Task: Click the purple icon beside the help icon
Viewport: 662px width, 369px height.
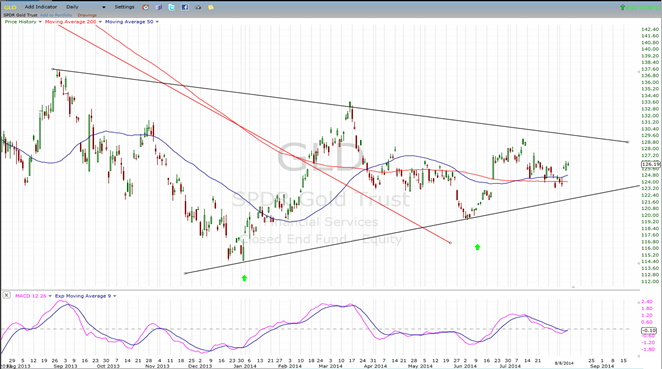Action: click(159, 7)
